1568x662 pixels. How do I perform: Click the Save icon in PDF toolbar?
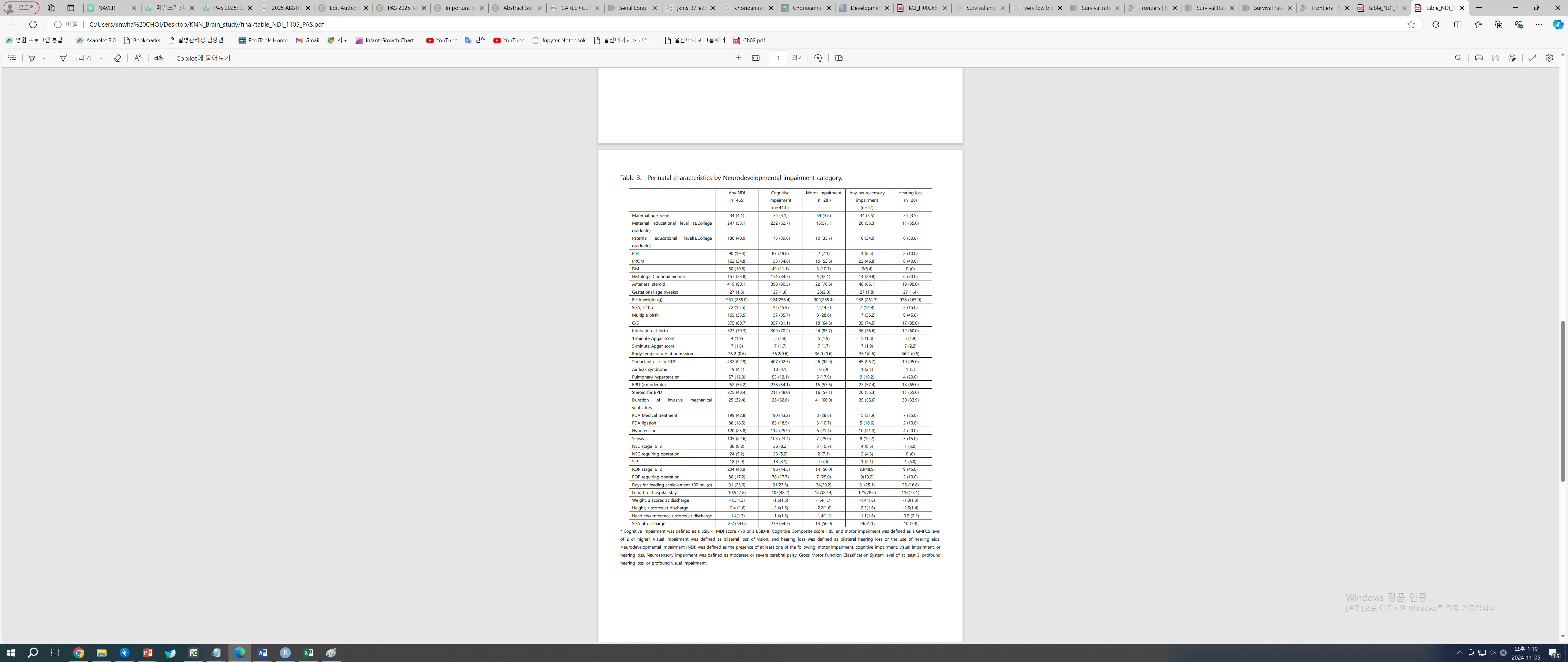(x=1495, y=58)
